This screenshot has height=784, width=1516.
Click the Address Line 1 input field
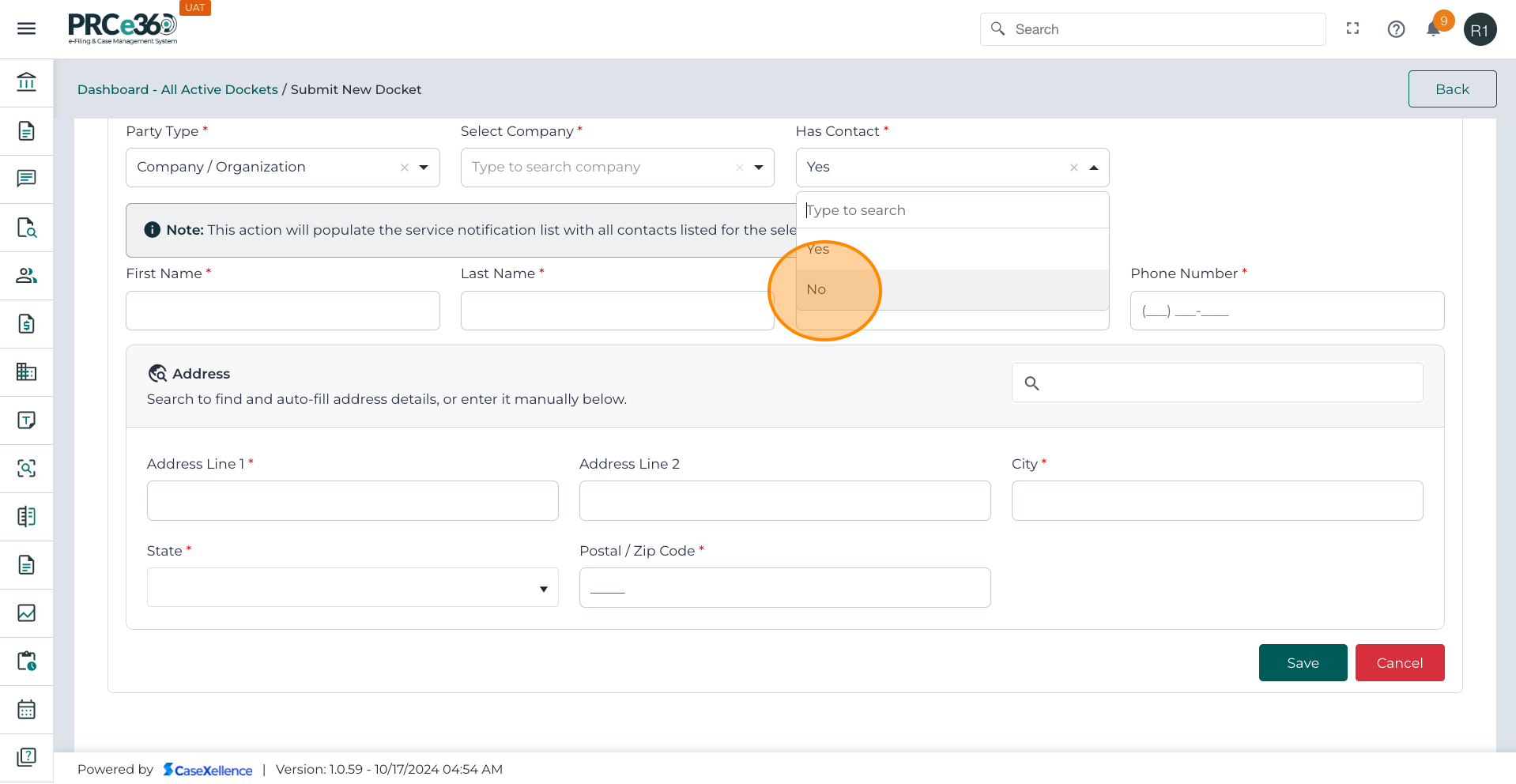[x=353, y=501]
